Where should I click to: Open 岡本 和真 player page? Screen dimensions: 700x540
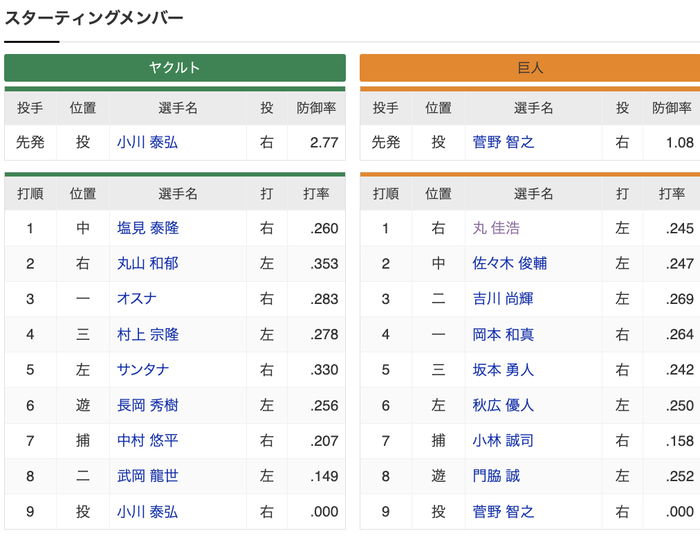coord(503,334)
